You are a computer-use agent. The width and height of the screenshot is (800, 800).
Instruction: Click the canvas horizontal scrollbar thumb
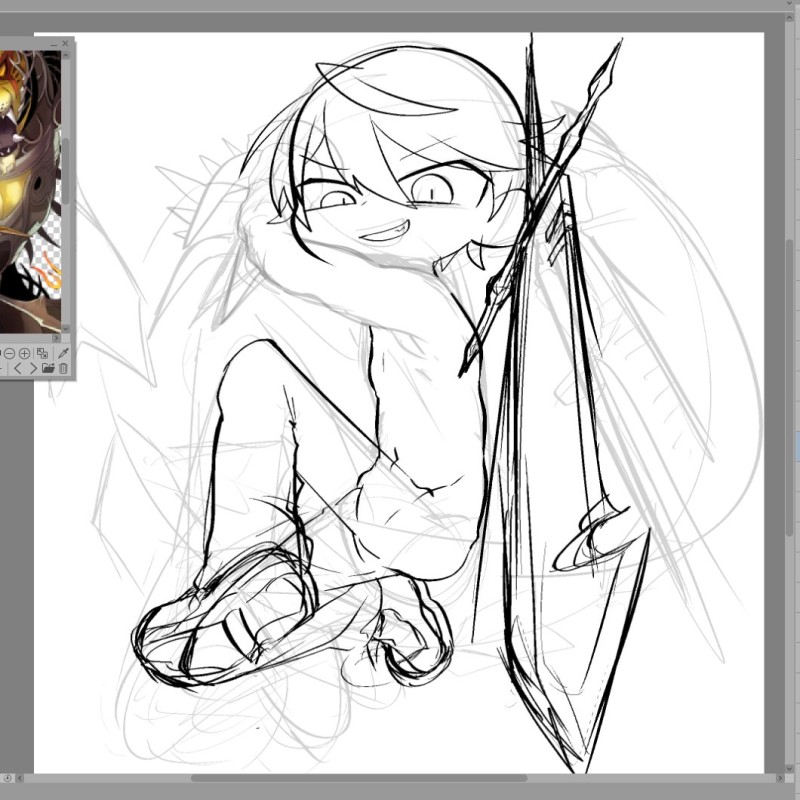coord(359,779)
